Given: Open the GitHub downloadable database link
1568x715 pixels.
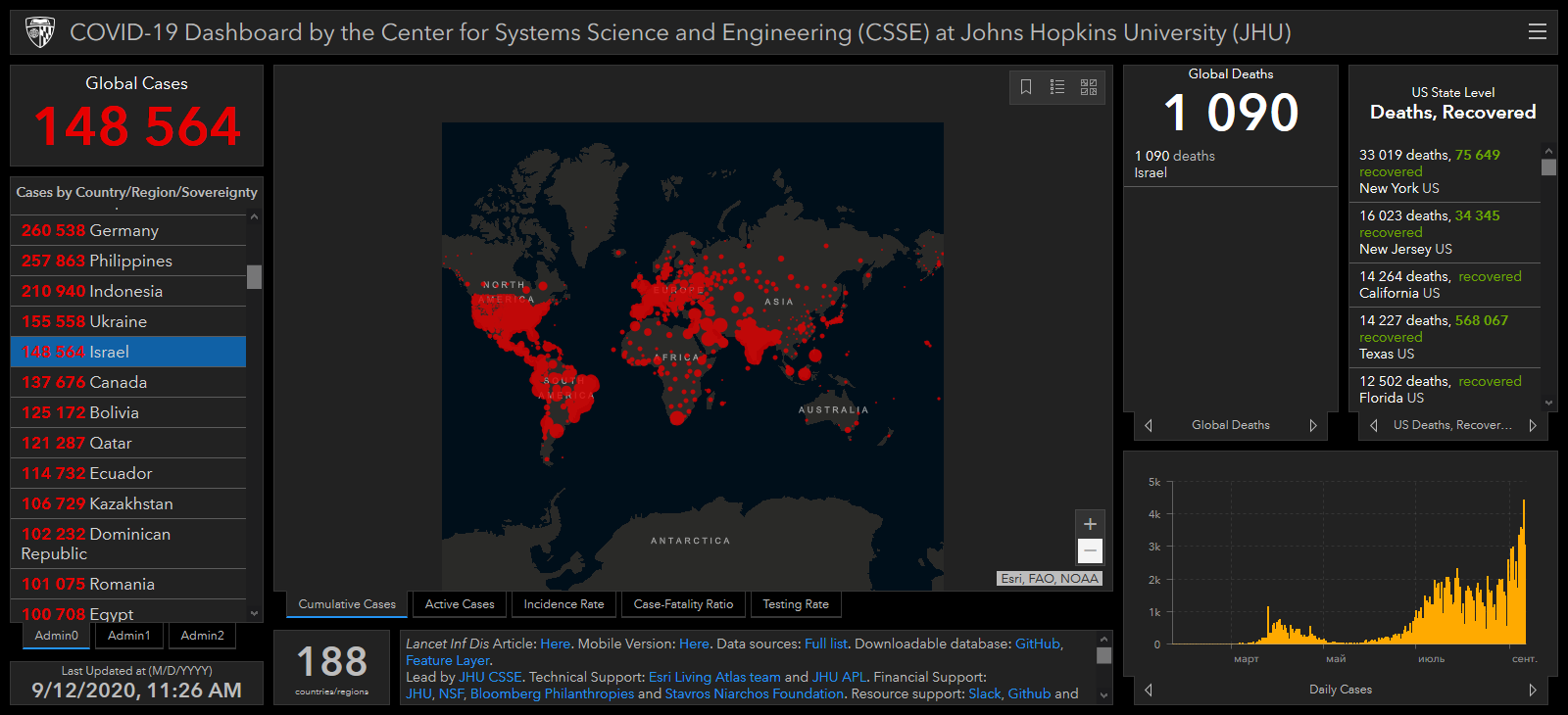Looking at the screenshot, I should tap(1037, 643).
